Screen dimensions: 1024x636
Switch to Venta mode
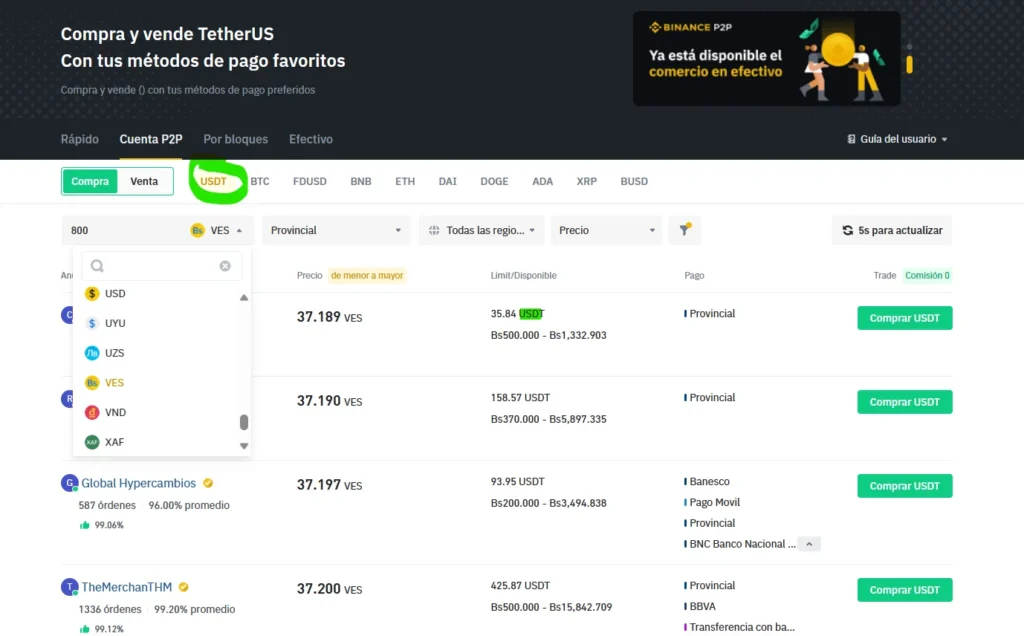144,182
